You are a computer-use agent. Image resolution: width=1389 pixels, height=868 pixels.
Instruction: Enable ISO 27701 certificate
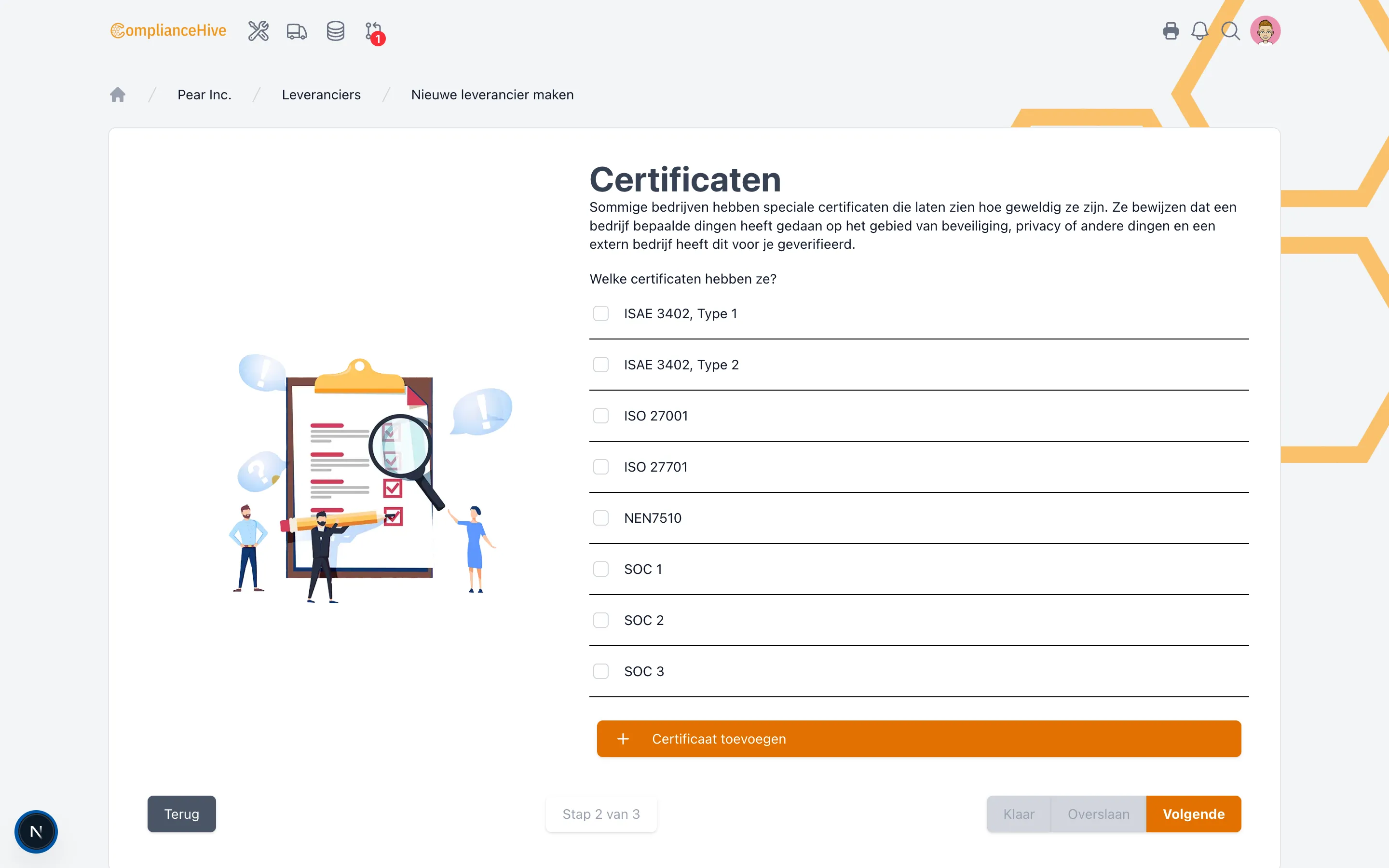600,466
